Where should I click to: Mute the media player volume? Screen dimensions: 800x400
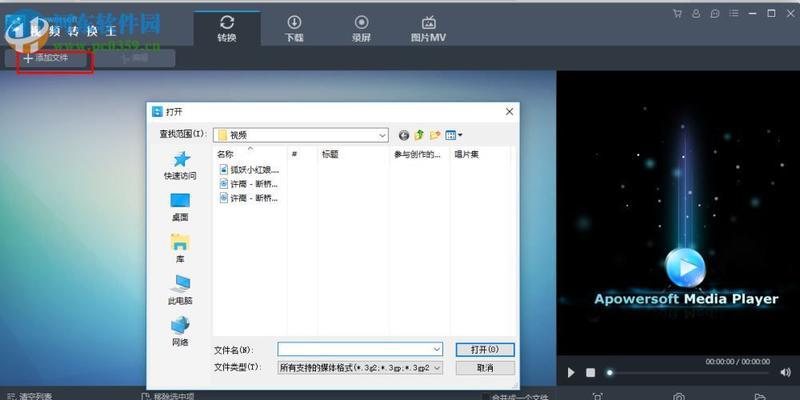click(786, 373)
